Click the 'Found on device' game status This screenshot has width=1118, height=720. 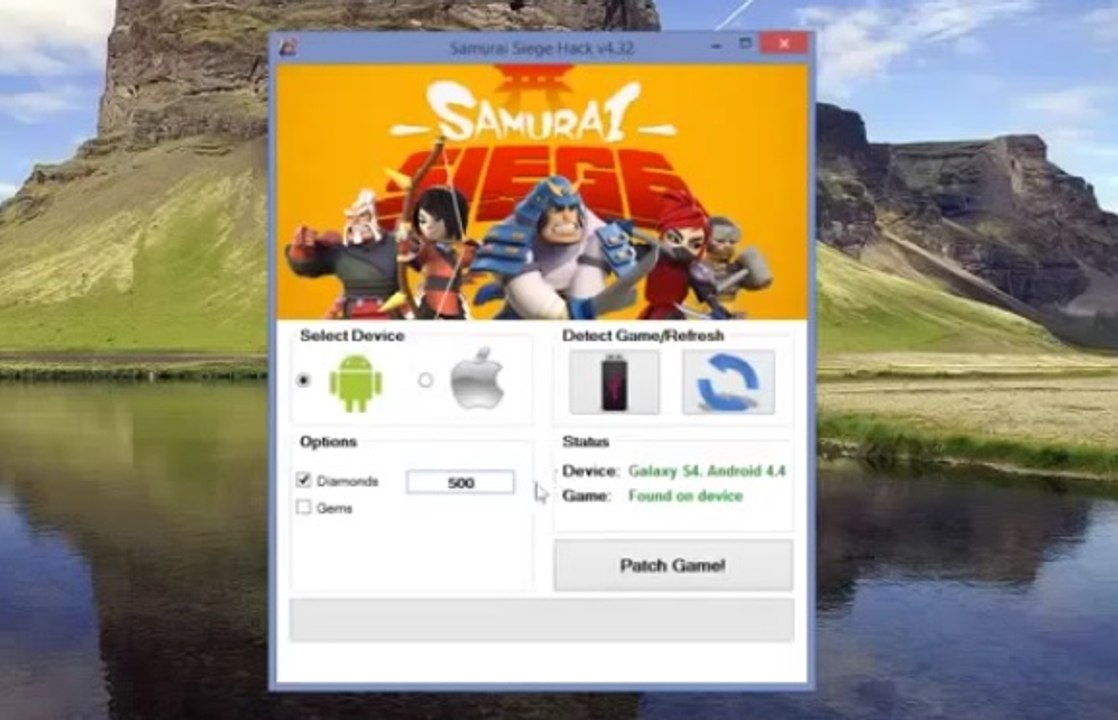click(685, 496)
